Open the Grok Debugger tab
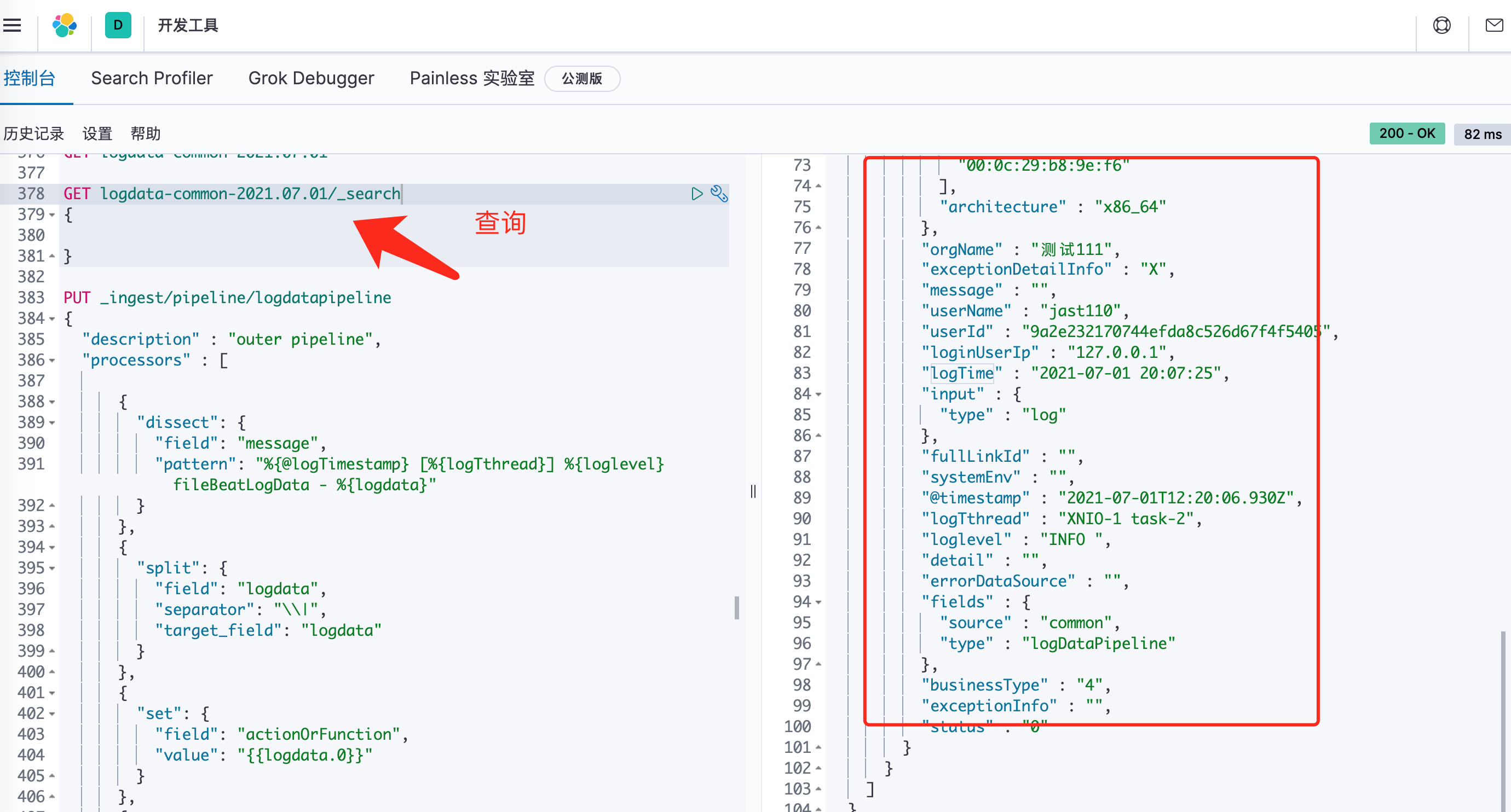Image resolution: width=1511 pixels, height=812 pixels. 311,78
